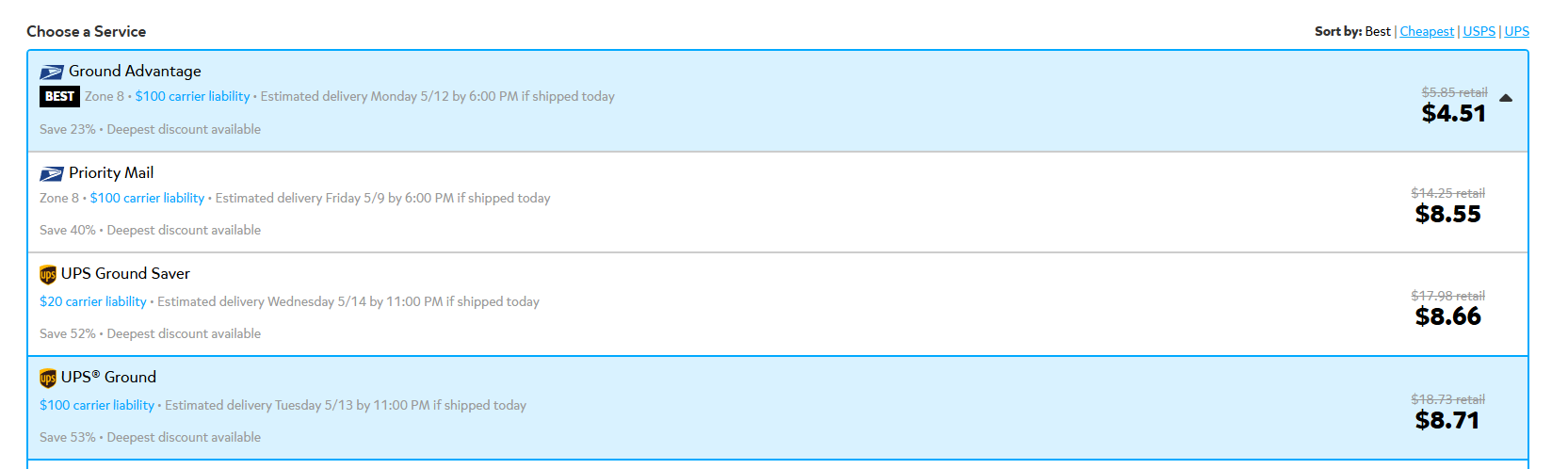The height and width of the screenshot is (469, 1568).
Task: Click the UPS shield icon beside UPS® Ground
Action: [x=48, y=379]
